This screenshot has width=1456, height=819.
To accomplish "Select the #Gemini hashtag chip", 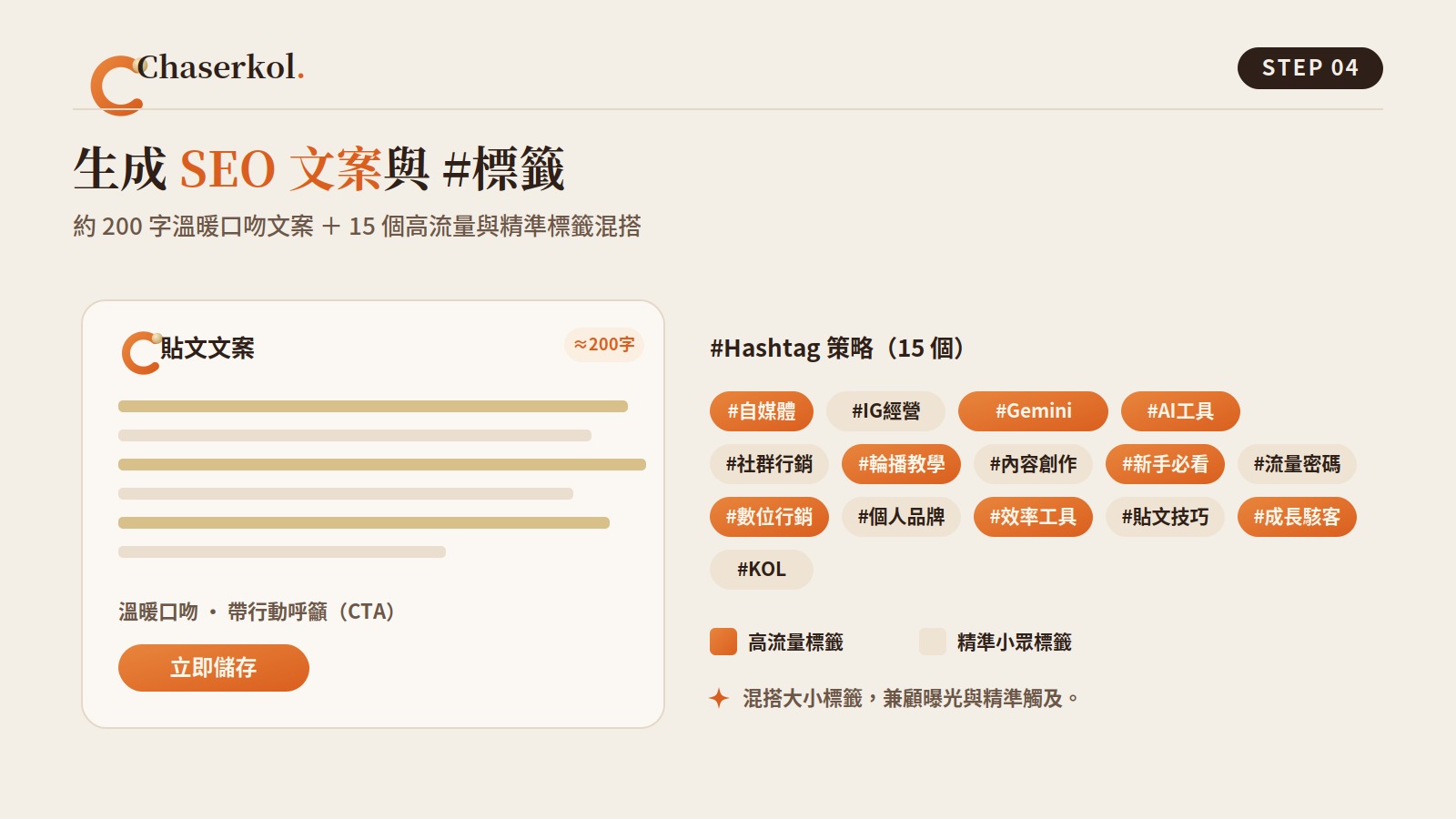I will (x=1033, y=411).
